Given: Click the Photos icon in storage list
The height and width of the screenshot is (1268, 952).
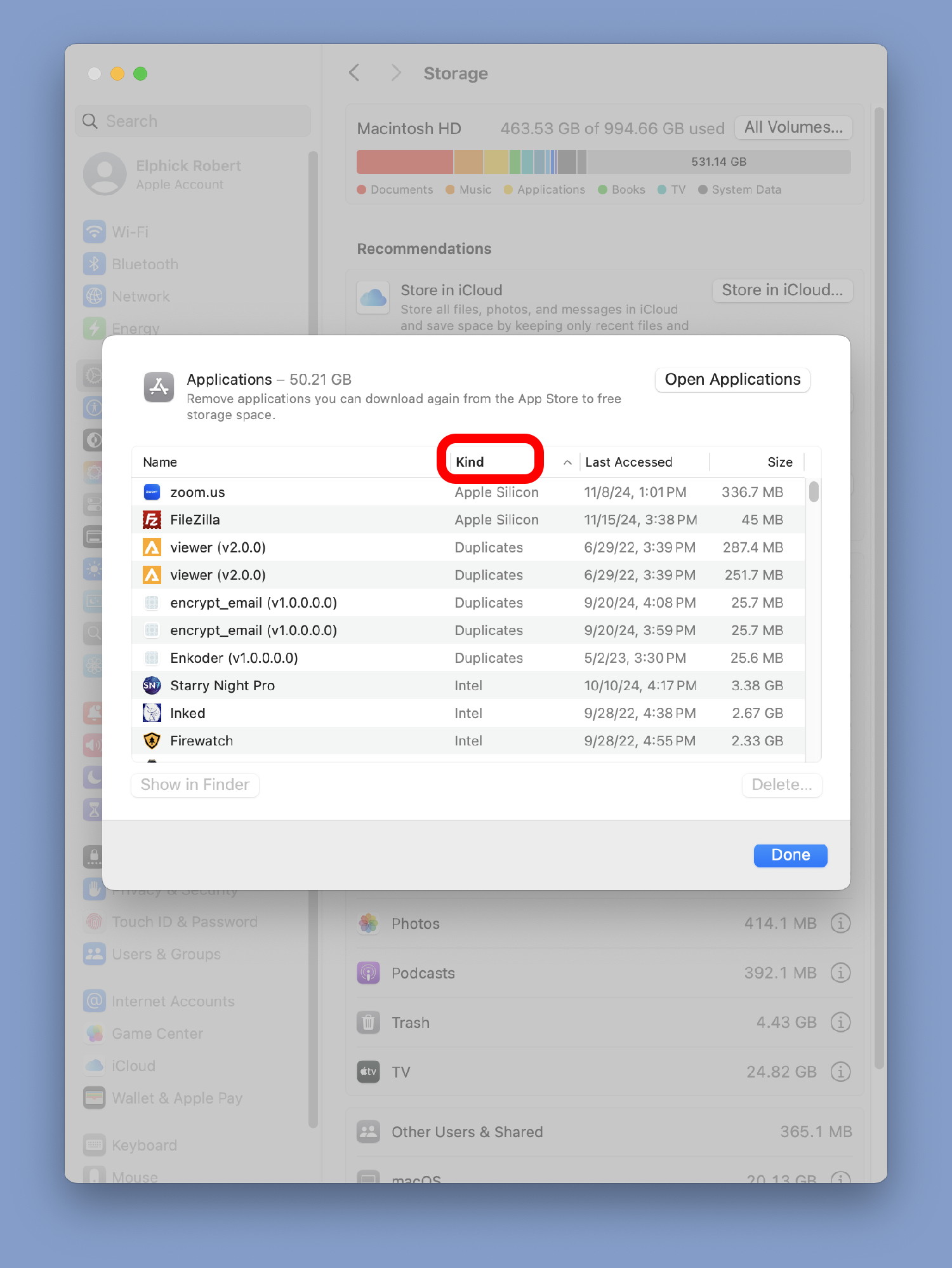Looking at the screenshot, I should 368,923.
